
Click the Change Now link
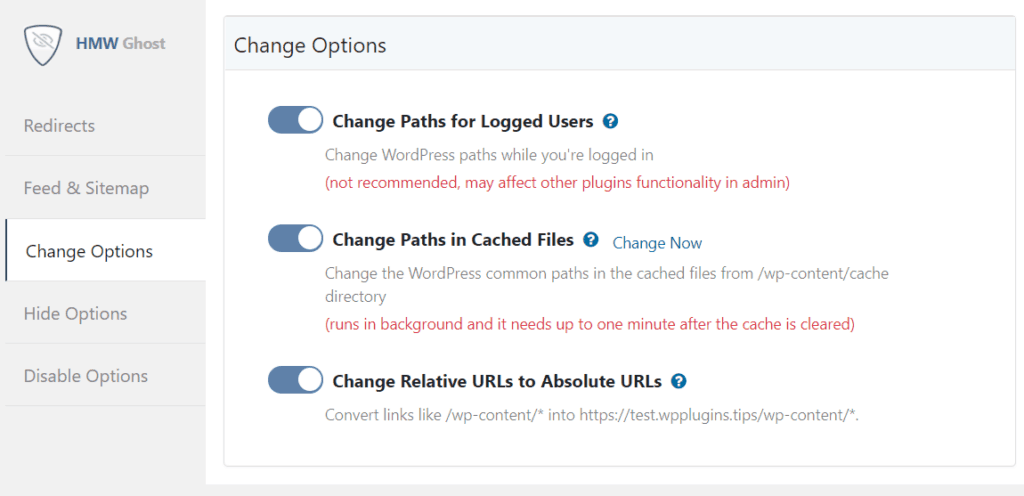click(x=657, y=243)
